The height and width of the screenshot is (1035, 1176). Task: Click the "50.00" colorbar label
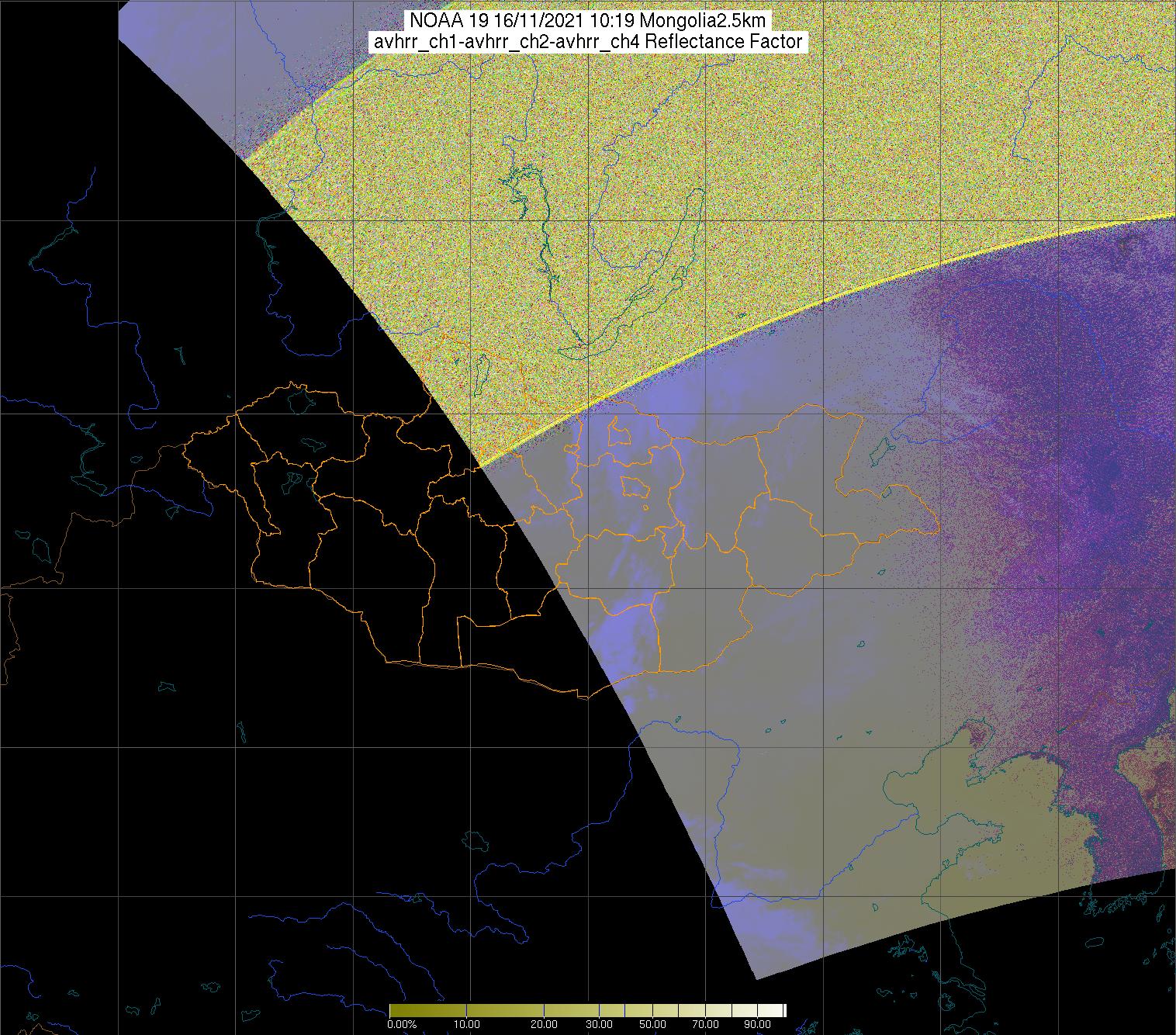tap(652, 1025)
